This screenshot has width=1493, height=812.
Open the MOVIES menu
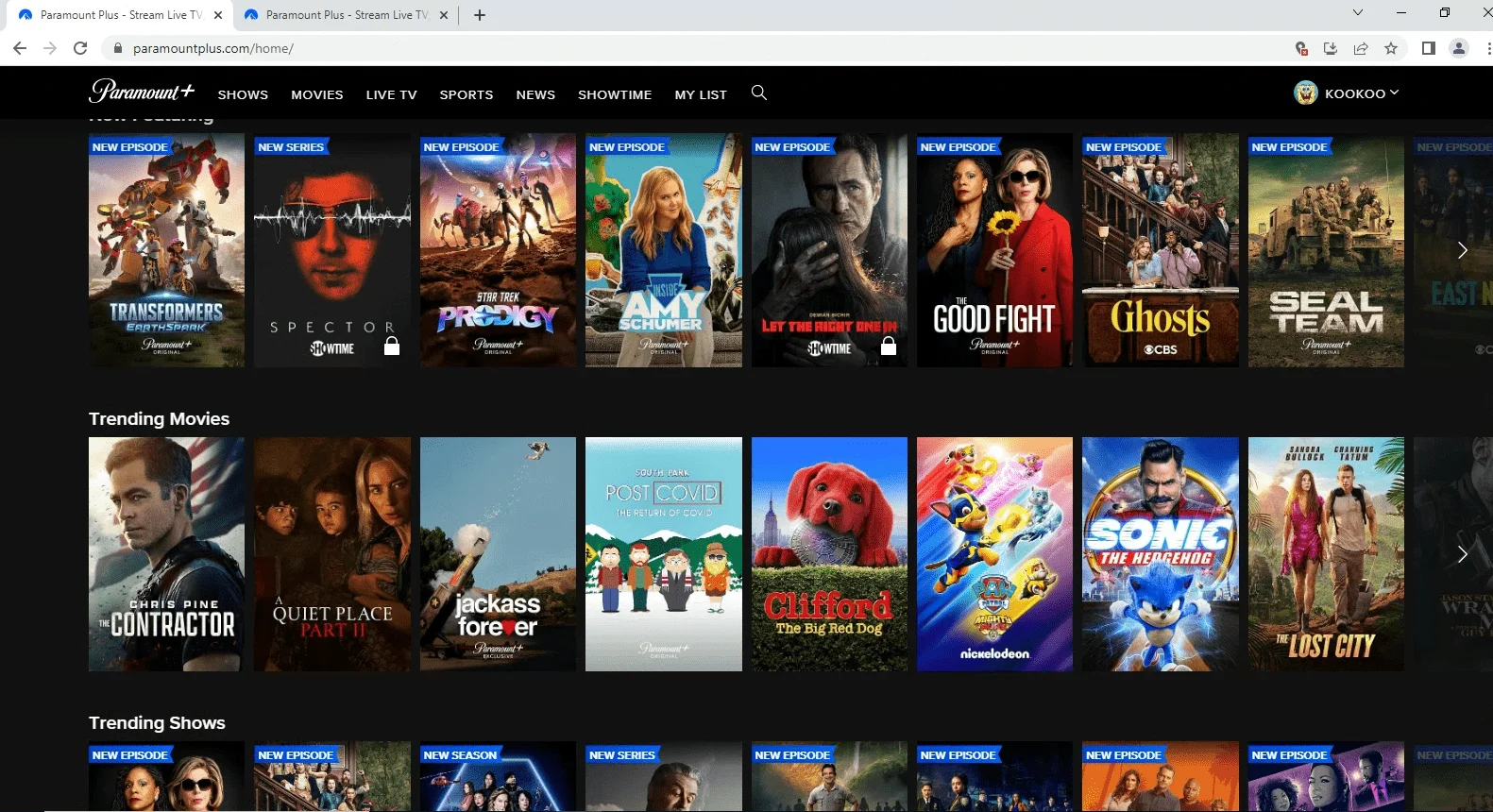click(x=317, y=94)
